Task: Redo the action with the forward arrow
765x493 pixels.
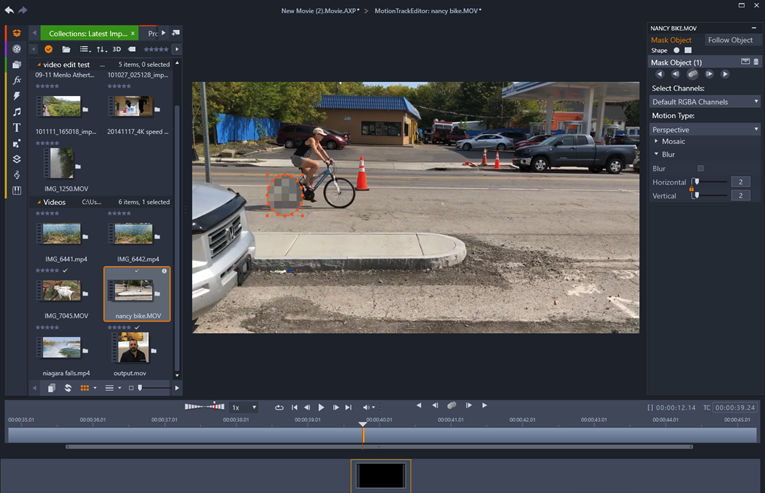Action: (23, 10)
